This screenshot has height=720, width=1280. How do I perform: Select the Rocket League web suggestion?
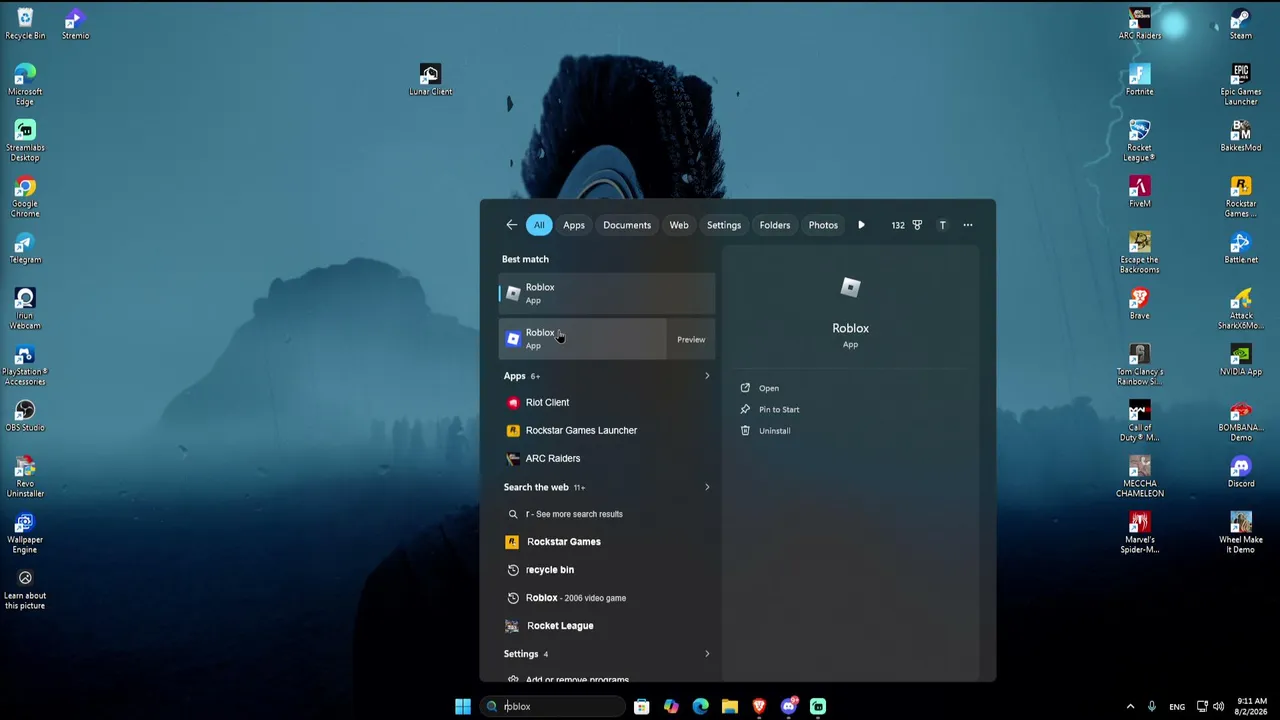point(607,626)
